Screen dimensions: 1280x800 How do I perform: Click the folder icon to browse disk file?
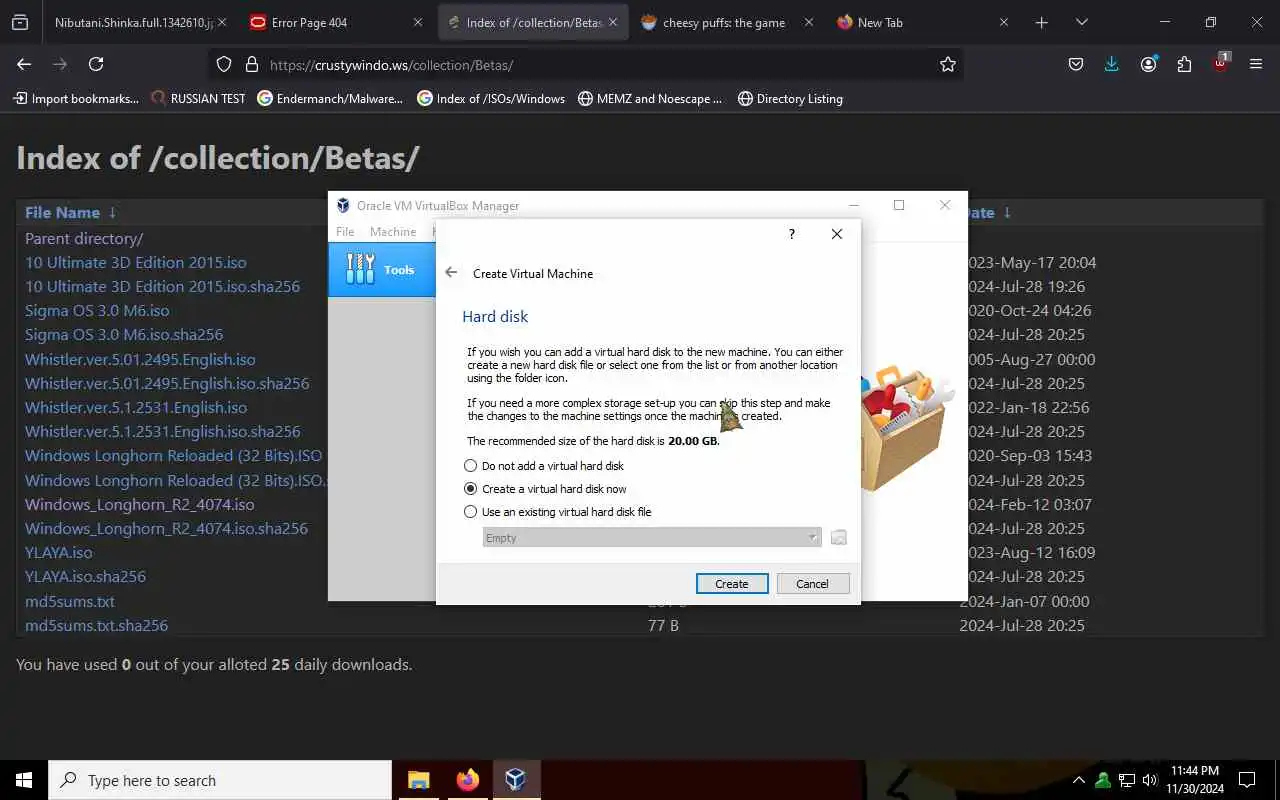[x=839, y=537]
